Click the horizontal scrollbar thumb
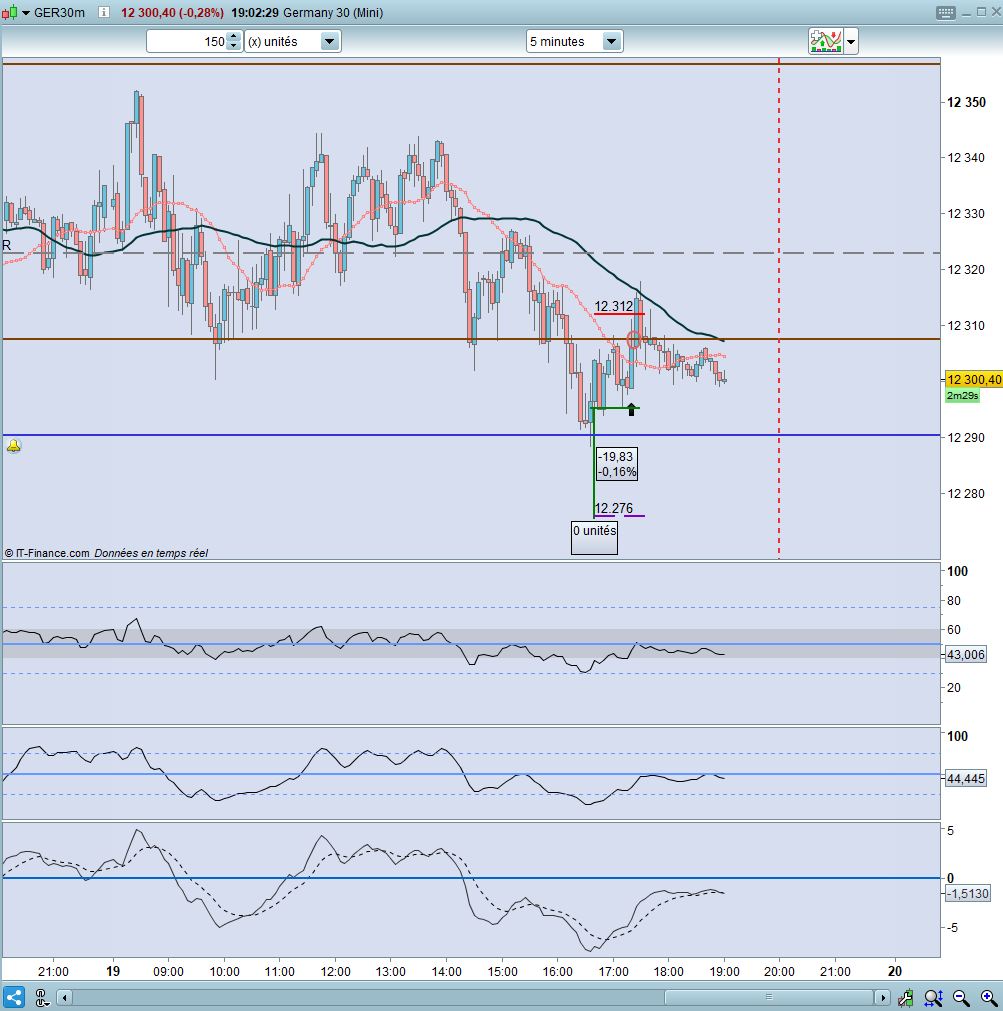The width and height of the screenshot is (1003, 1011). [x=769, y=997]
